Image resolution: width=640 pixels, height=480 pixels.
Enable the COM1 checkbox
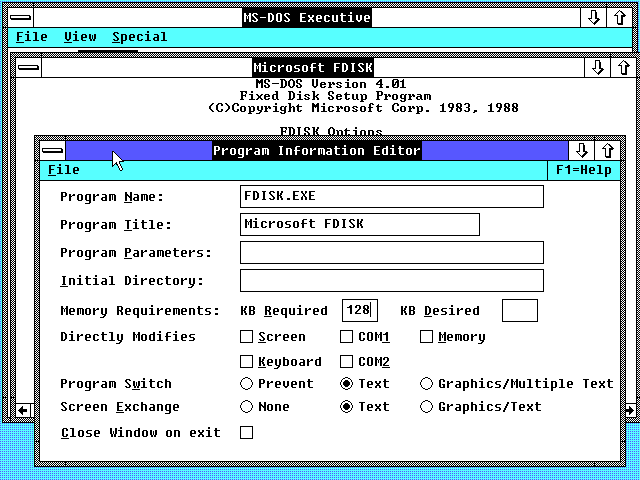coord(347,337)
